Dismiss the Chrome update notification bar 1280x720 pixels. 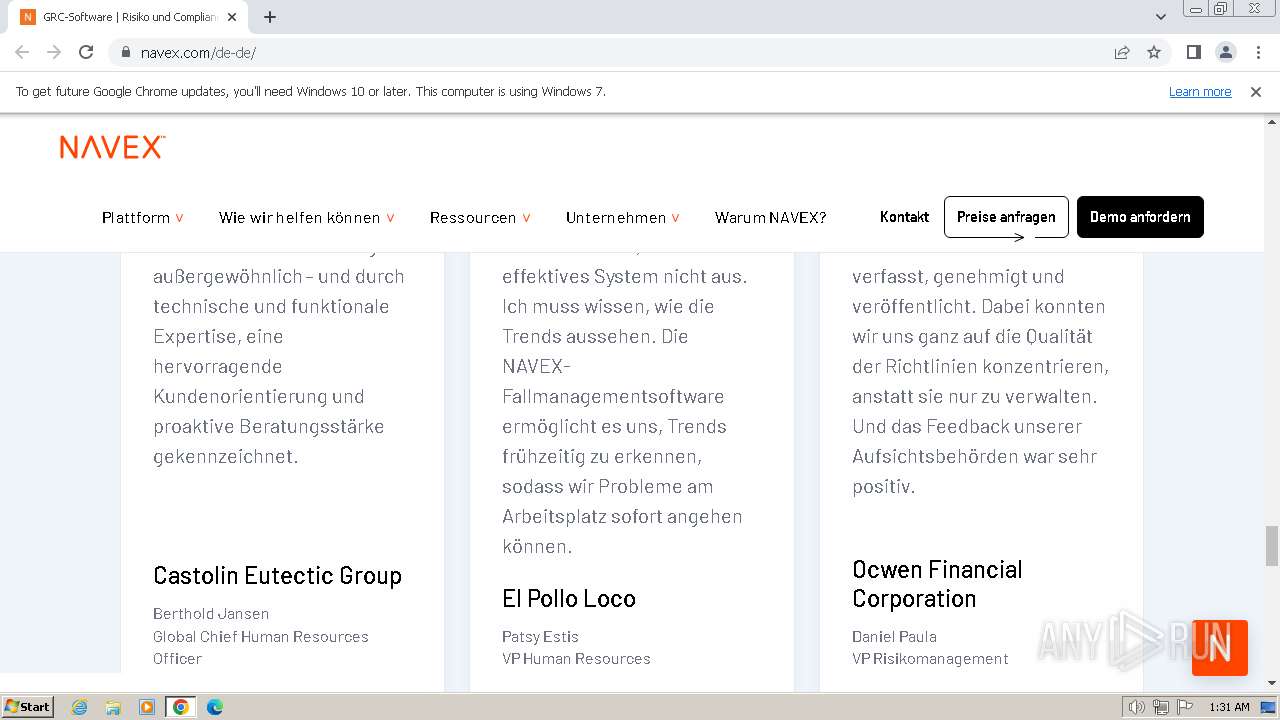tap(1256, 91)
